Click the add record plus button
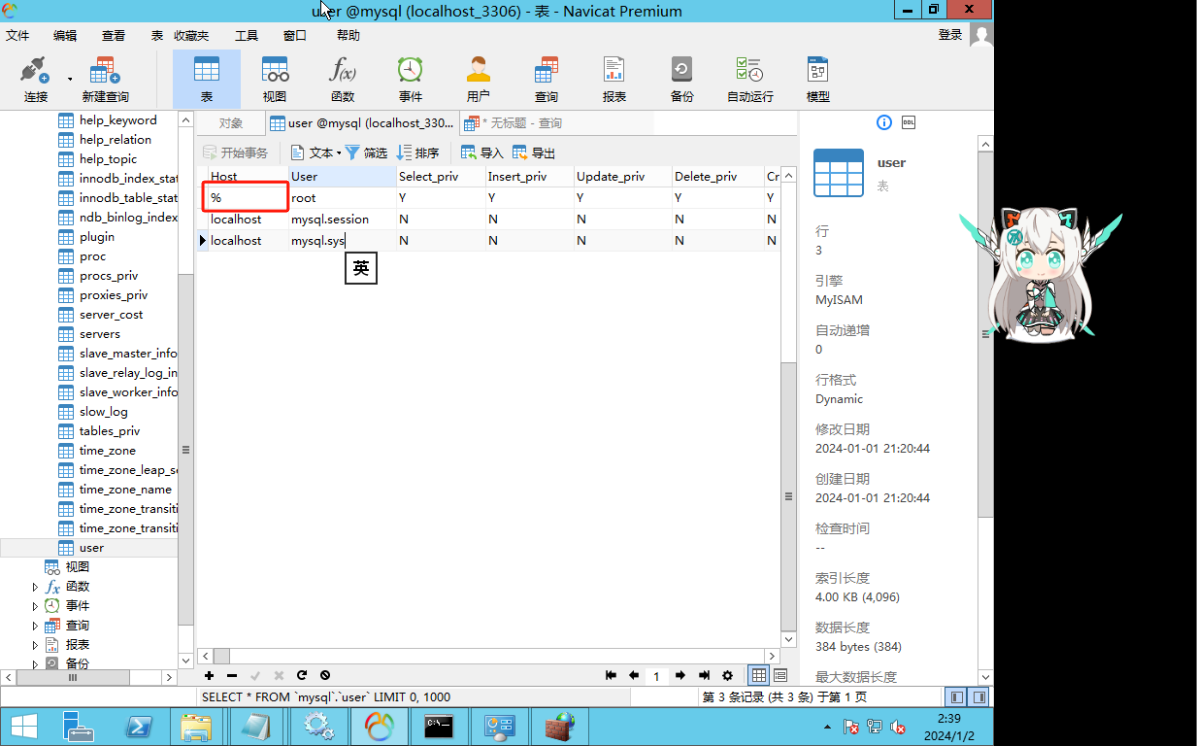Viewport: 1197px width, 746px height. coord(209,675)
